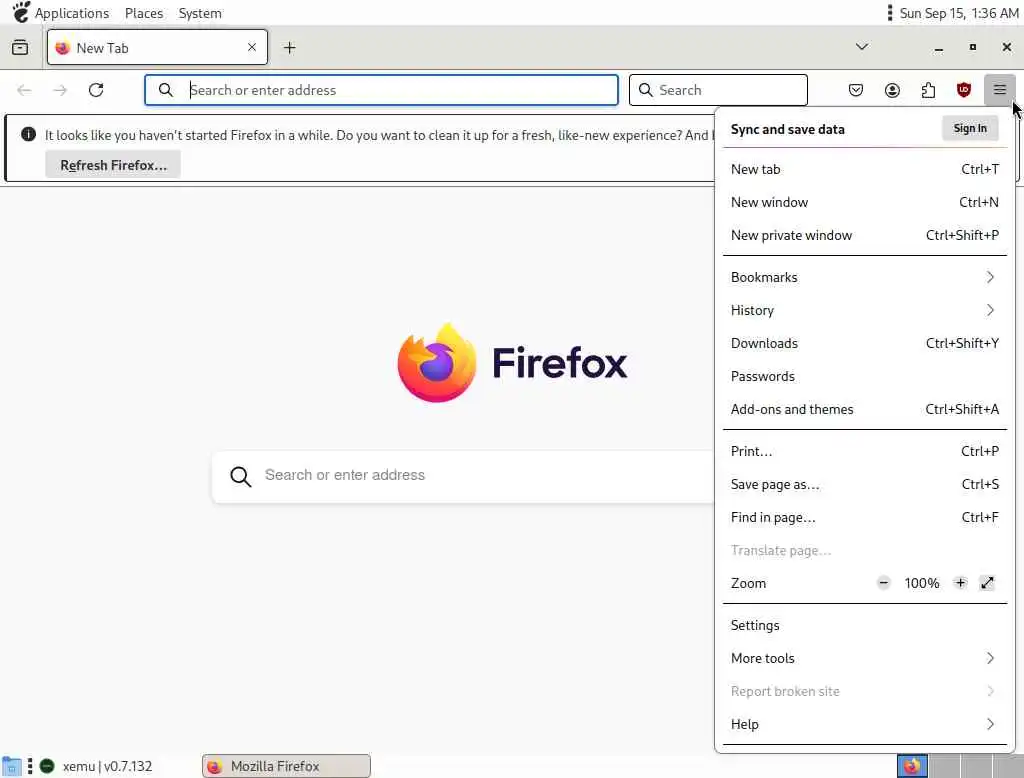
Task: Open the list all tabs chevron
Action: (862, 47)
